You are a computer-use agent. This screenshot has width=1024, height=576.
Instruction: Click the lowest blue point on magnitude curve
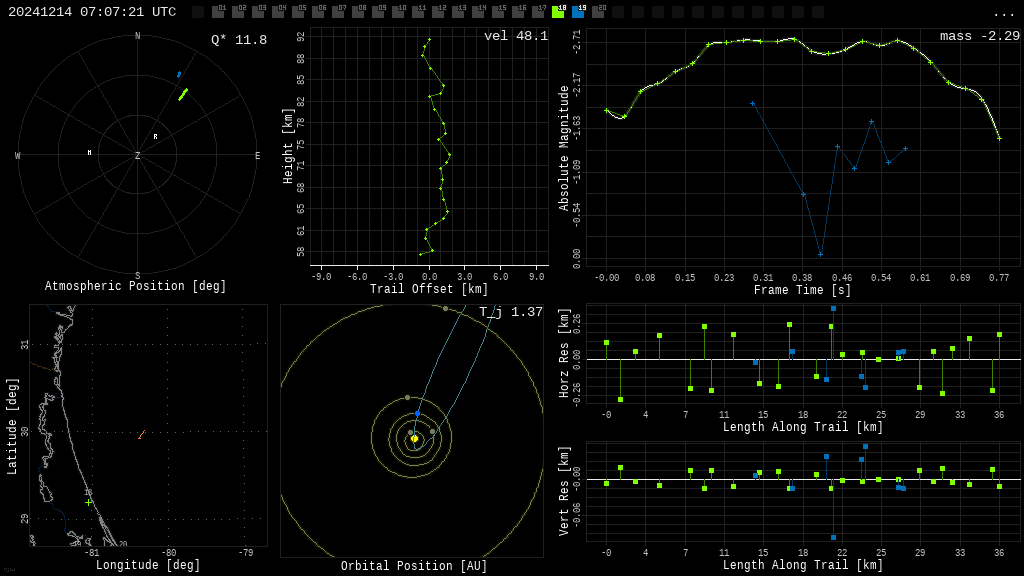tap(820, 254)
